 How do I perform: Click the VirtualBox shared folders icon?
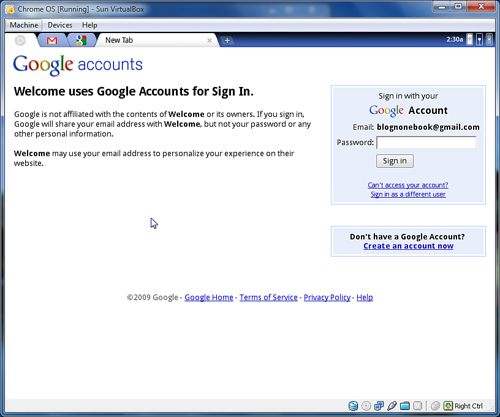pos(405,406)
